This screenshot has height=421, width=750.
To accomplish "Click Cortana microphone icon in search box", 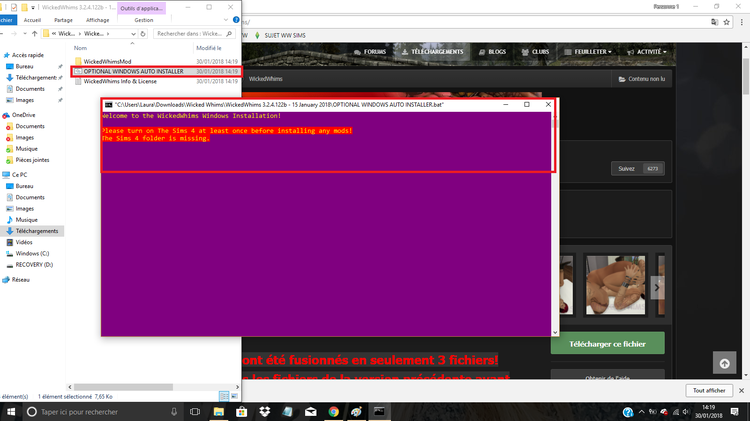I will click(174, 411).
